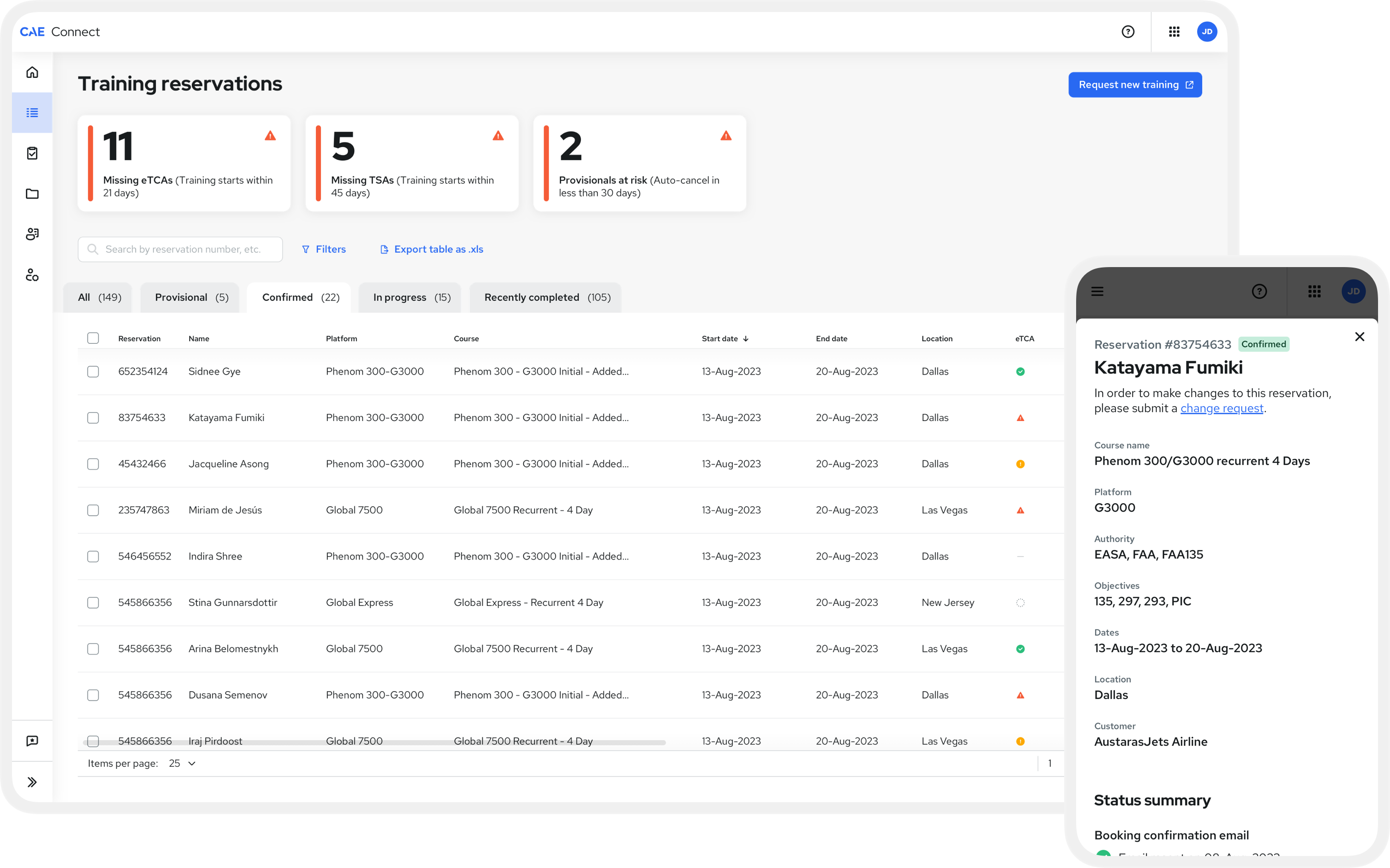Check the box for Sidnee Gye row
This screenshot has width=1390, height=868.
coord(93,371)
